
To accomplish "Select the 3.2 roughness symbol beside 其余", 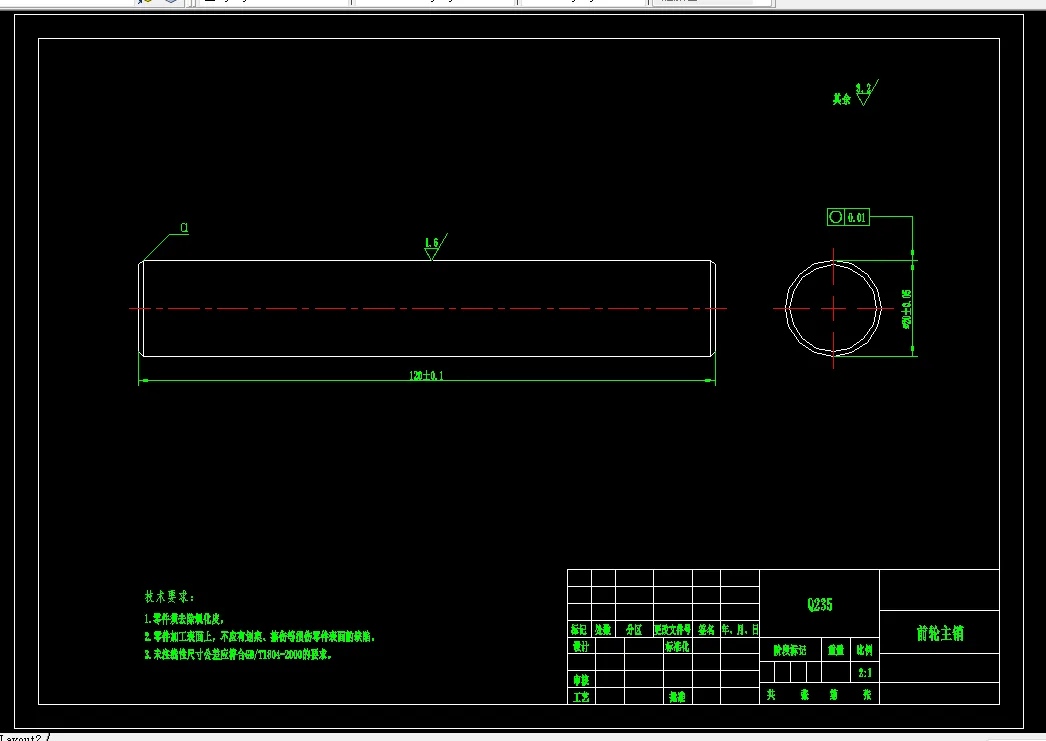I will point(867,93).
